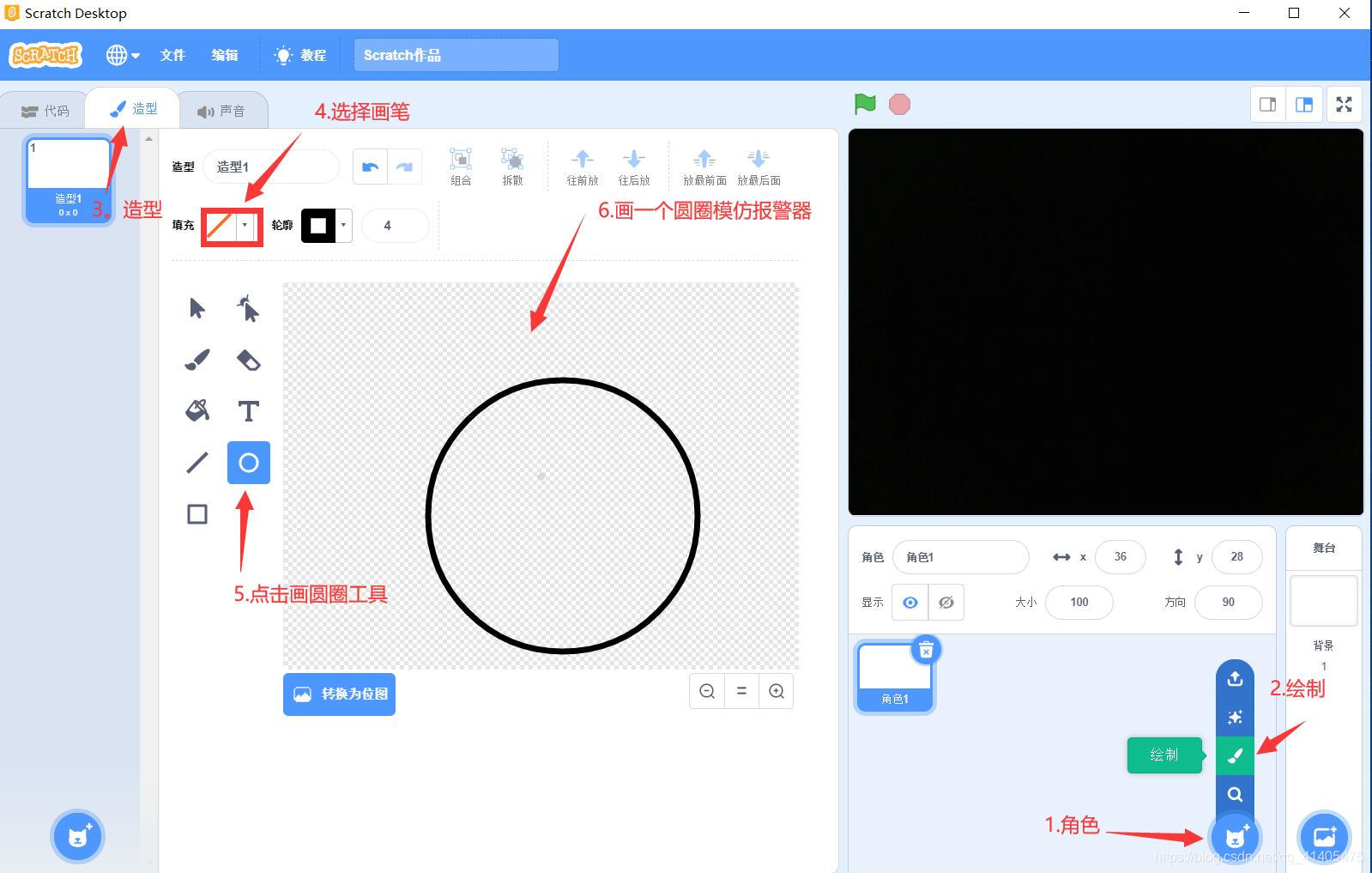This screenshot has width=1372, height=873.
Task: Open the 文件 menu
Action: pyautogui.click(x=172, y=55)
